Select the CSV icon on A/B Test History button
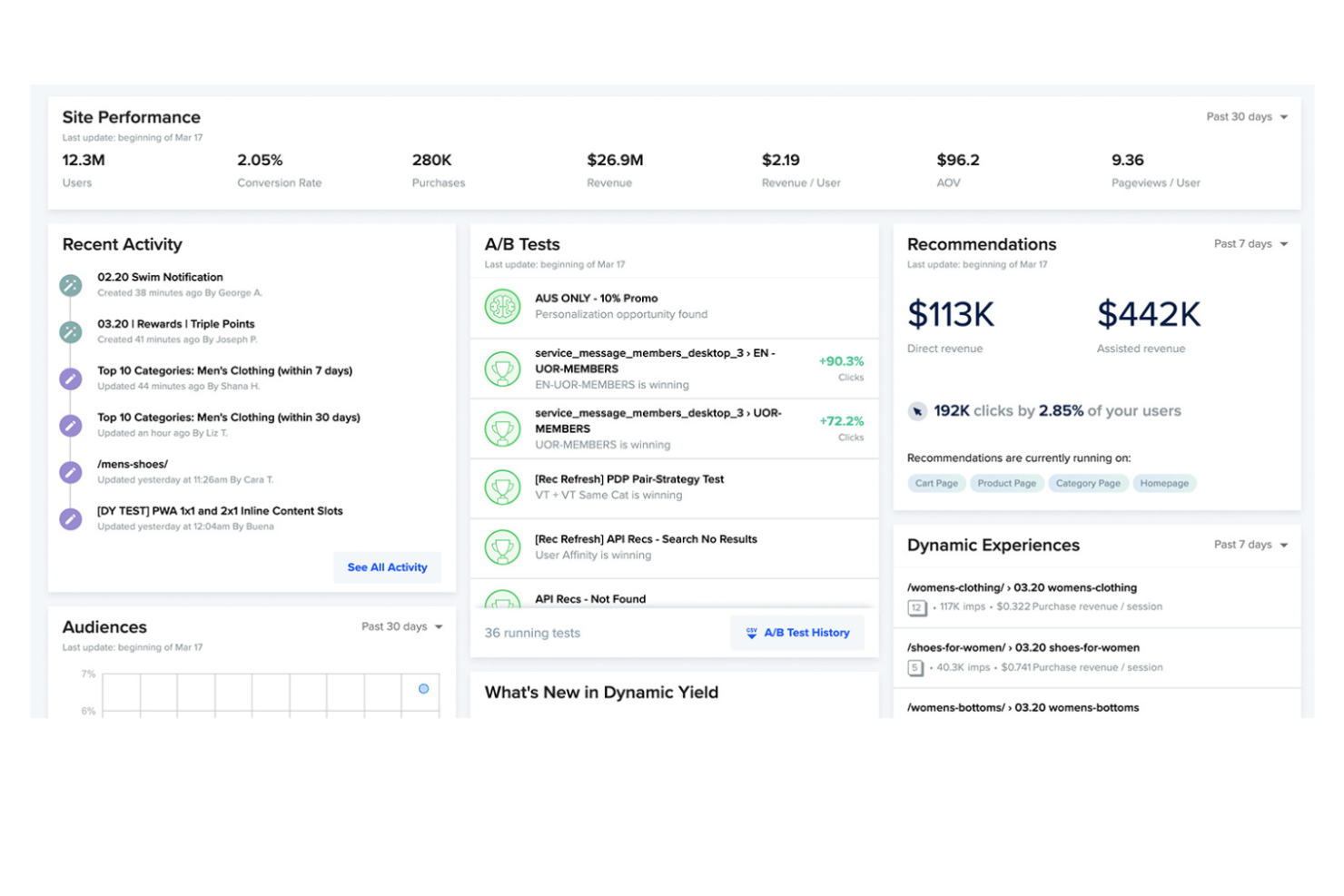1344x896 pixels. point(752,633)
